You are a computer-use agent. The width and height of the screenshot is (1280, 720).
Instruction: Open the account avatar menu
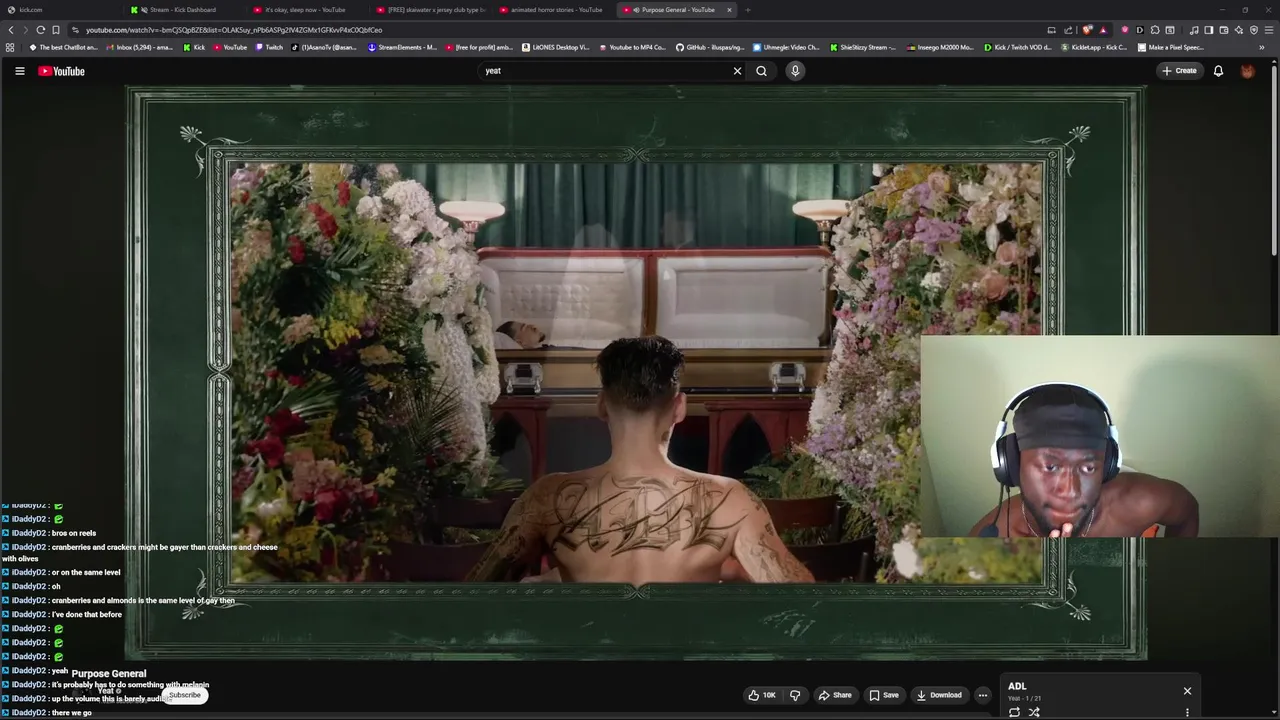point(1247,71)
